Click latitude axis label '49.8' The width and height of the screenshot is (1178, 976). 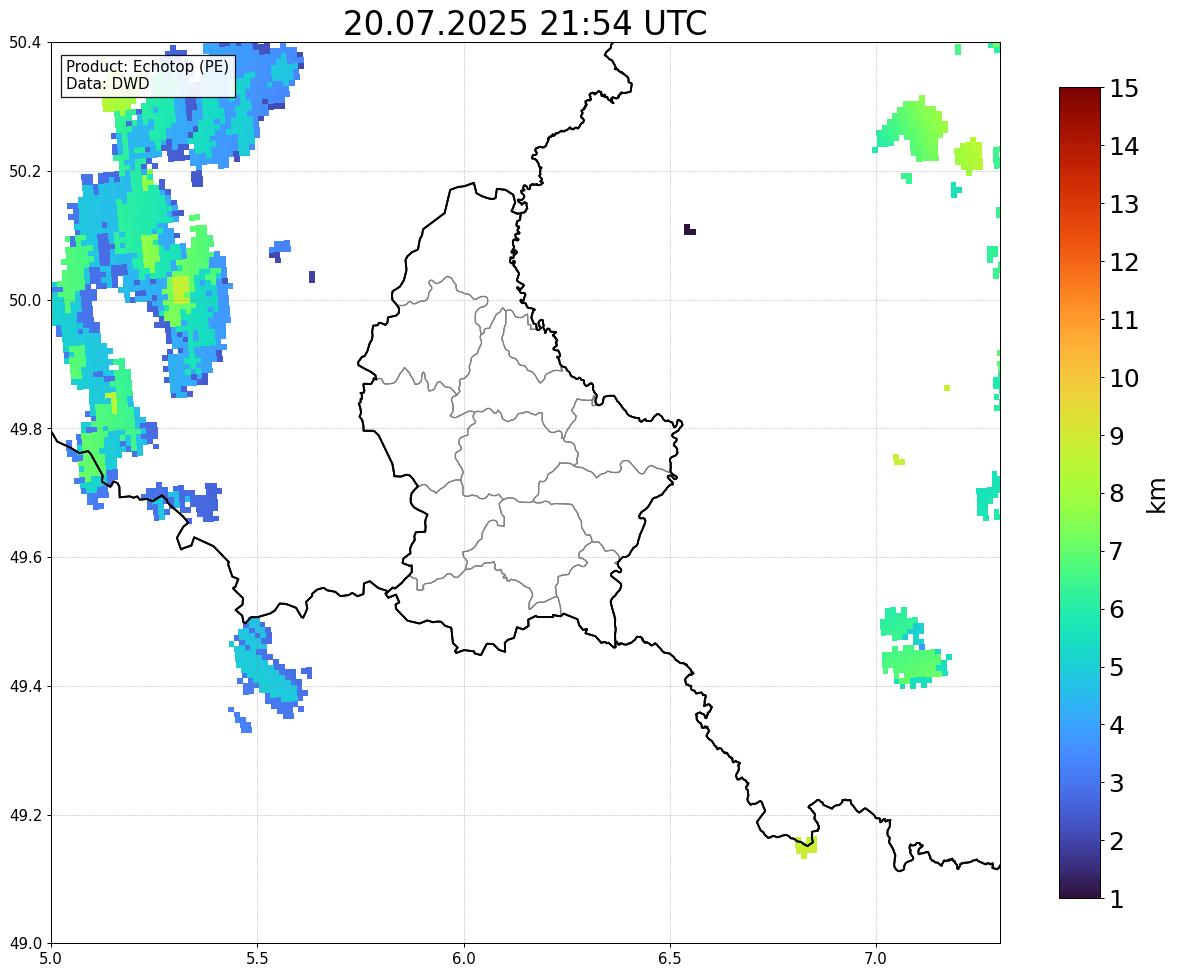click(25, 429)
